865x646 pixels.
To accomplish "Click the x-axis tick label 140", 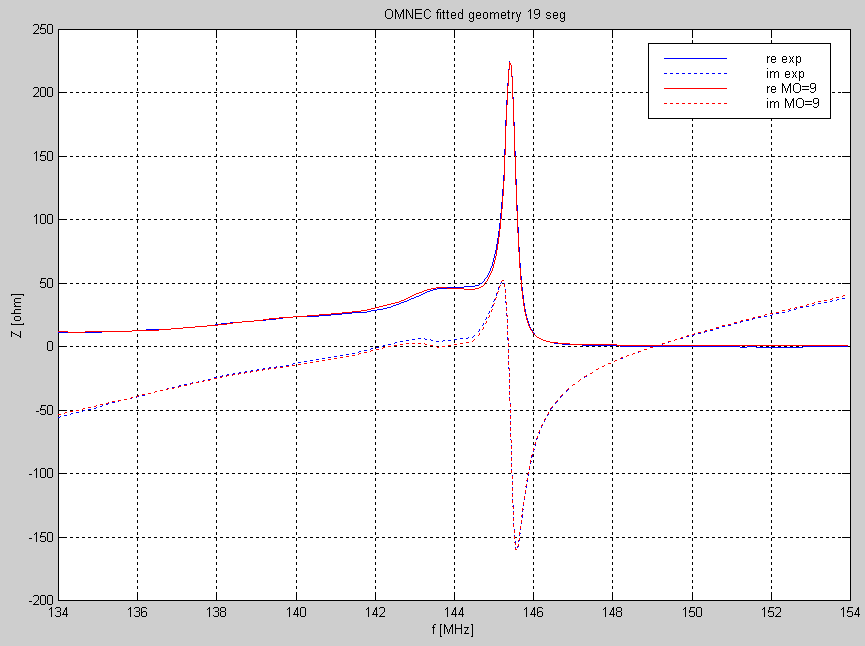I will click(296, 612).
